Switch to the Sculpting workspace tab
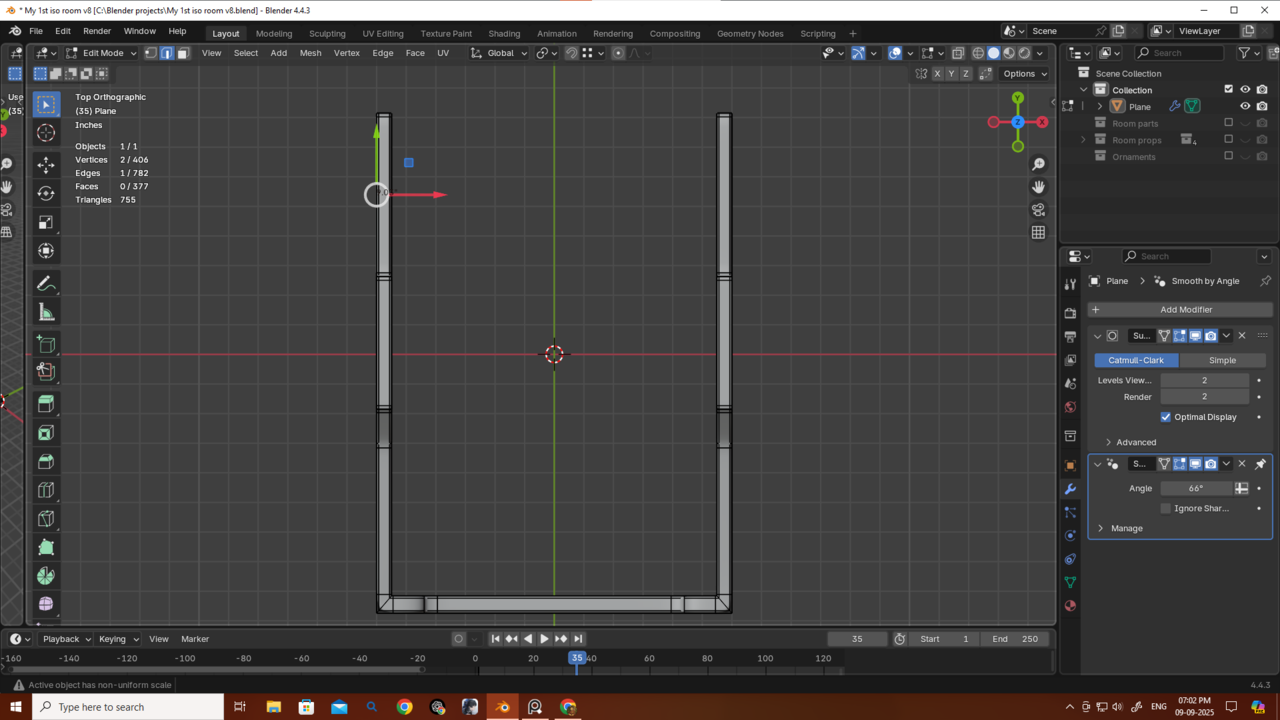This screenshot has width=1280, height=720. (327, 33)
